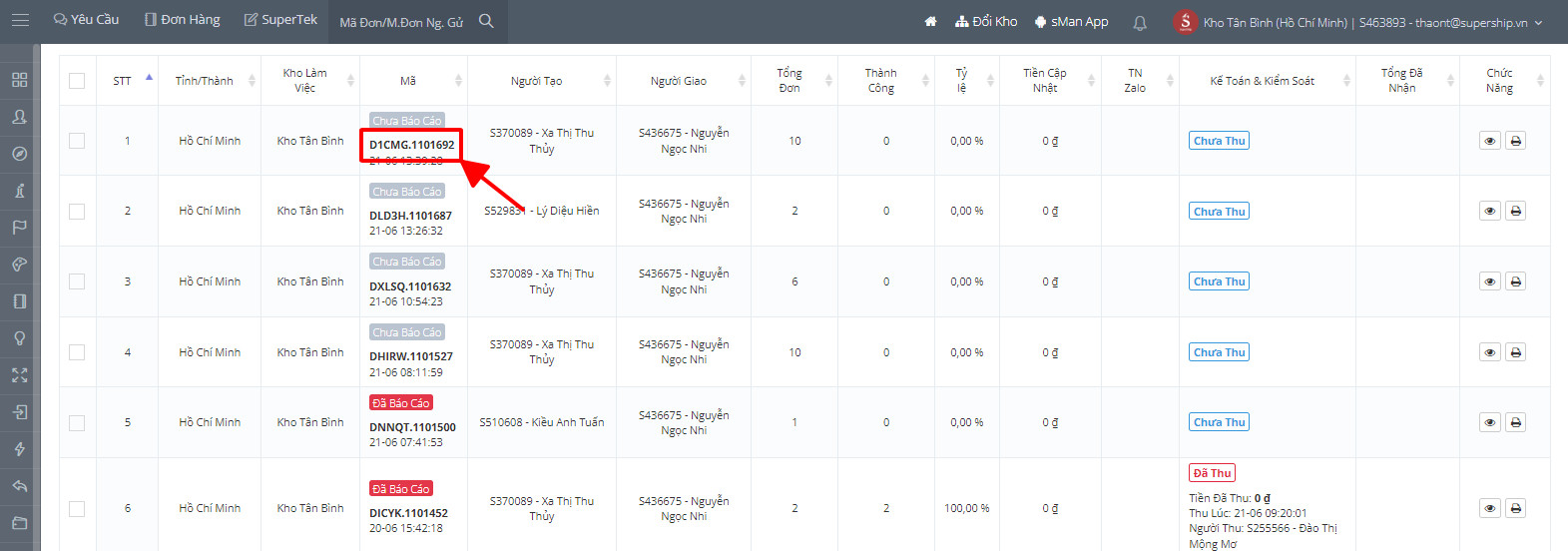The width and height of the screenshot is (1568, 551).
Task: Tick checkbox for row 5
Action: coord(77,423)
